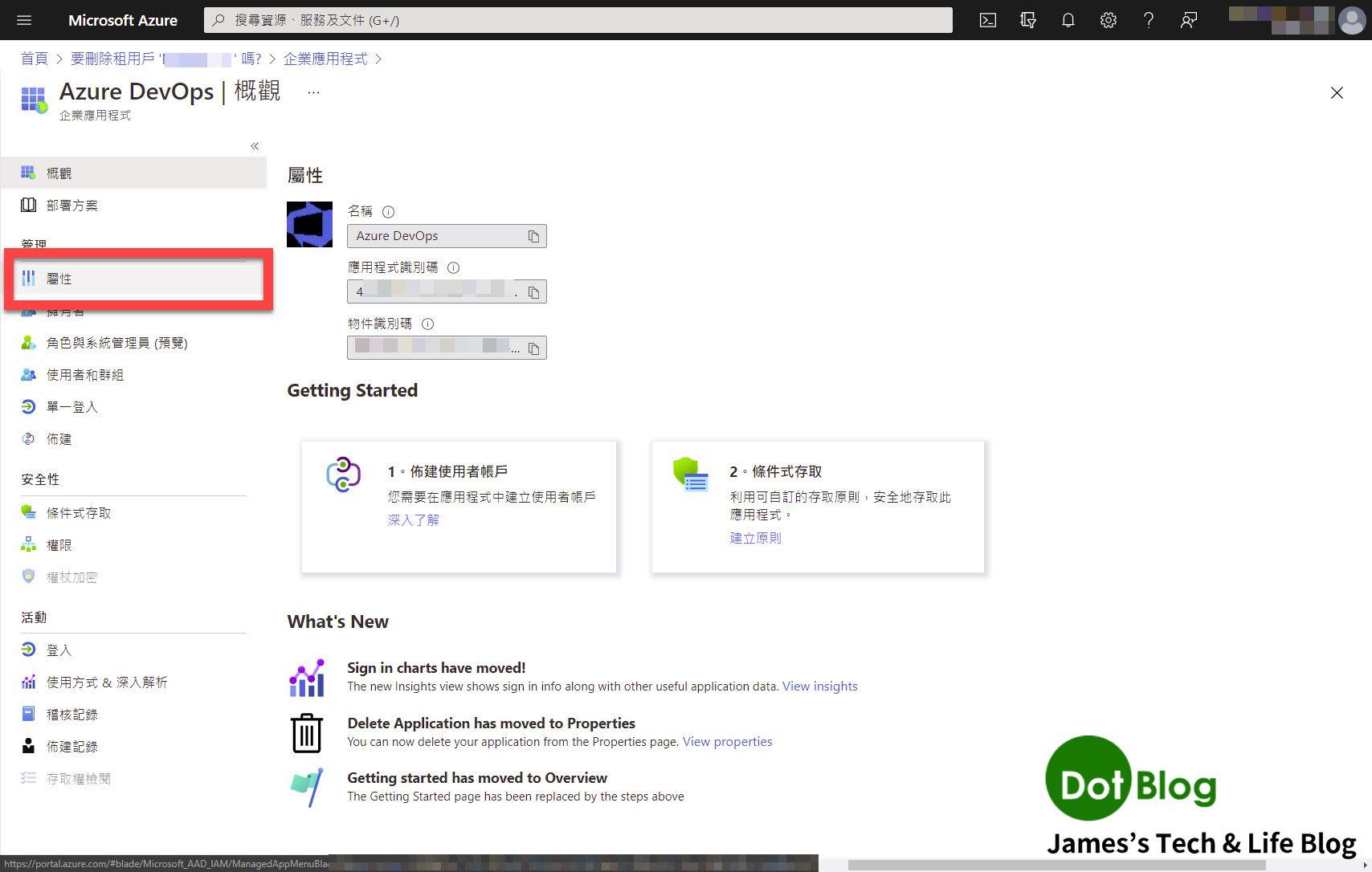The width and height of the screenshot is (1372, 872).
Task: Show info tooltip for 物件識別碼
Action: click(427, 324)
